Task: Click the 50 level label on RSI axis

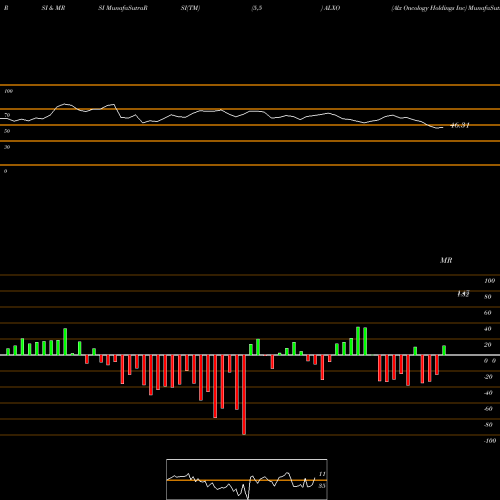Action: (x=7, y=131)
